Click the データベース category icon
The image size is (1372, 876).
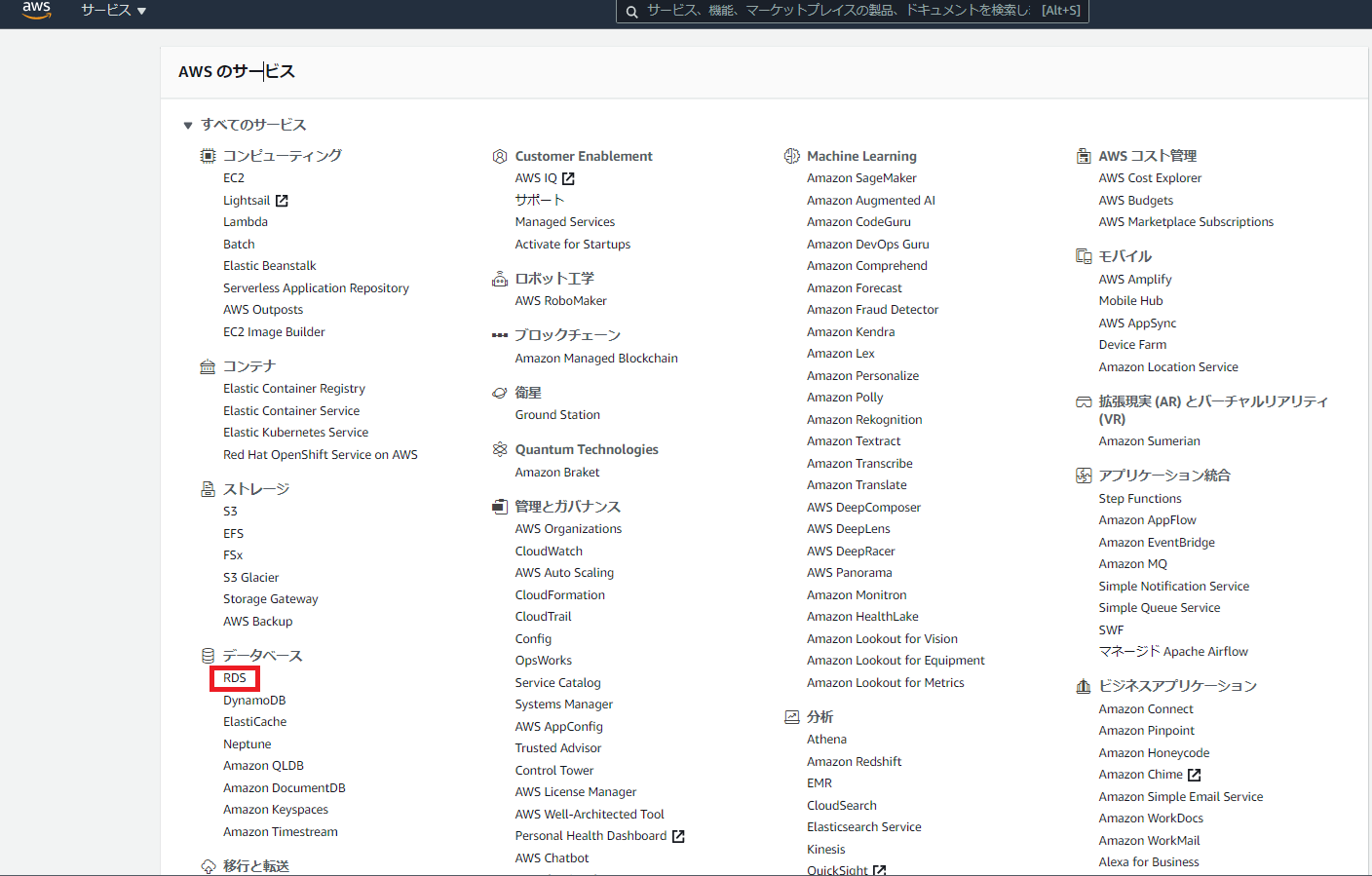tap(208, 656)
